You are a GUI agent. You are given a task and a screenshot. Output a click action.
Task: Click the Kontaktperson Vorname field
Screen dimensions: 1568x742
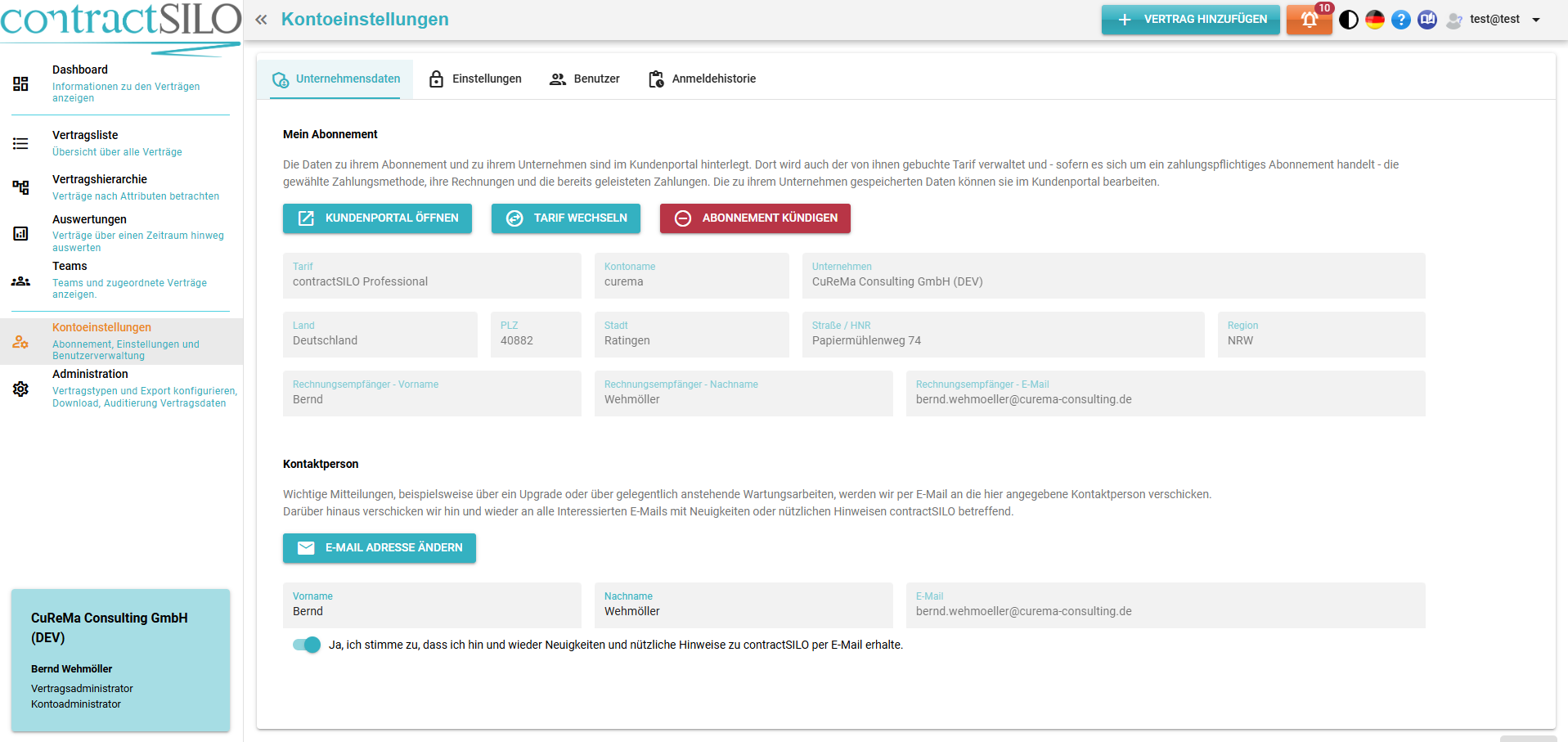pos(432,605)
